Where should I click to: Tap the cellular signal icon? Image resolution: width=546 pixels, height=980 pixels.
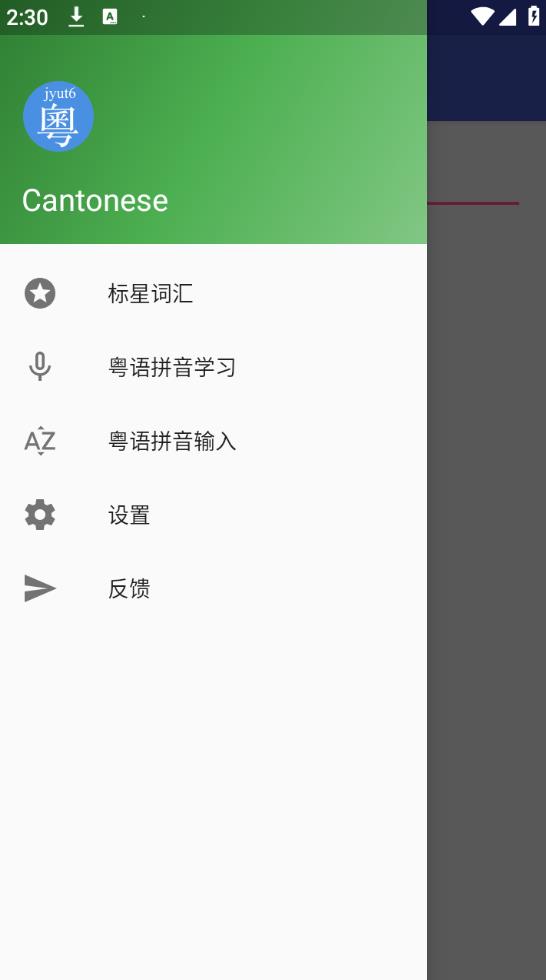(508, 17)
